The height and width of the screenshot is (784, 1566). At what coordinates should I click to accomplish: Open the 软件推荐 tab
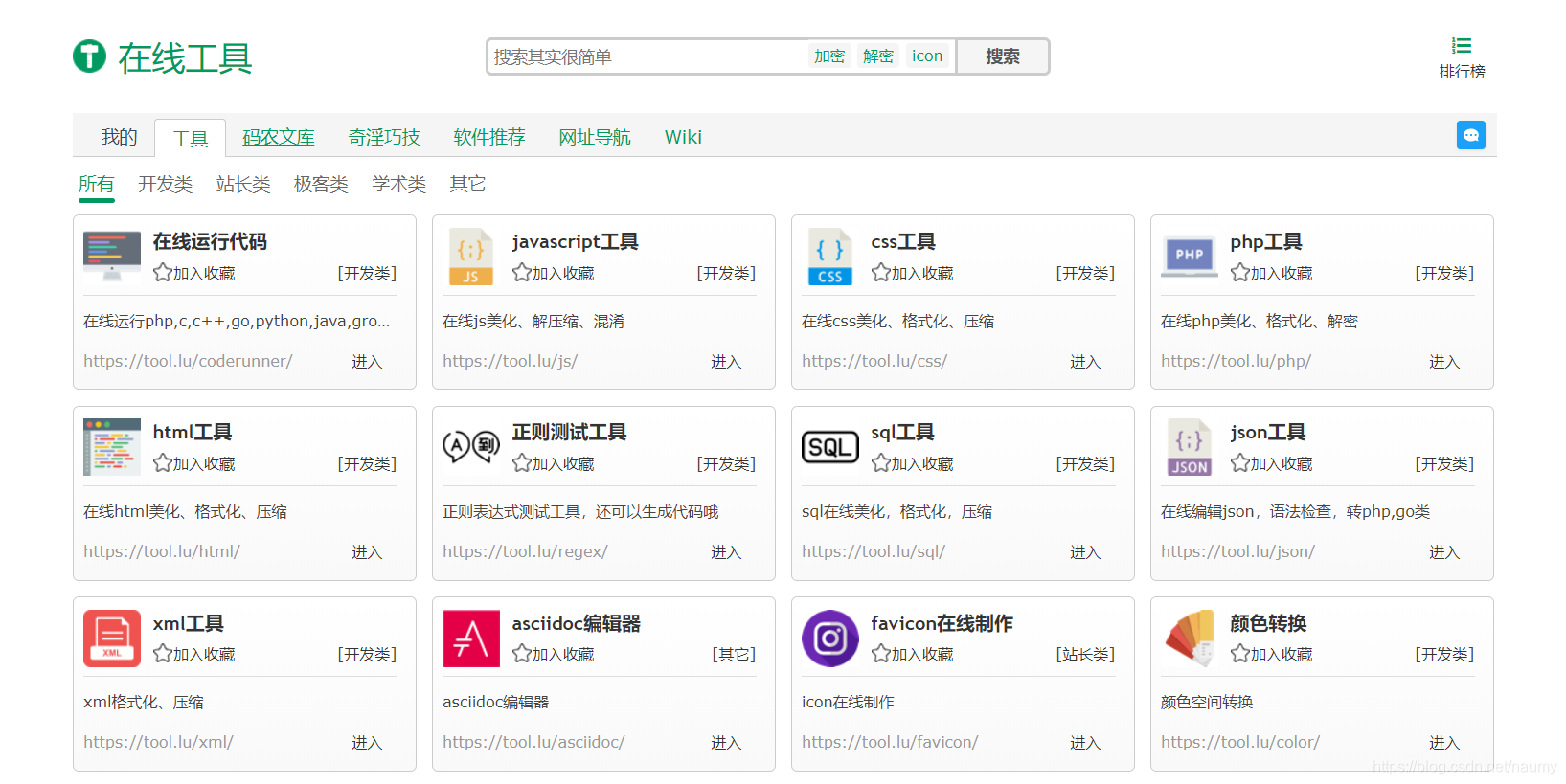pos(489,137)
